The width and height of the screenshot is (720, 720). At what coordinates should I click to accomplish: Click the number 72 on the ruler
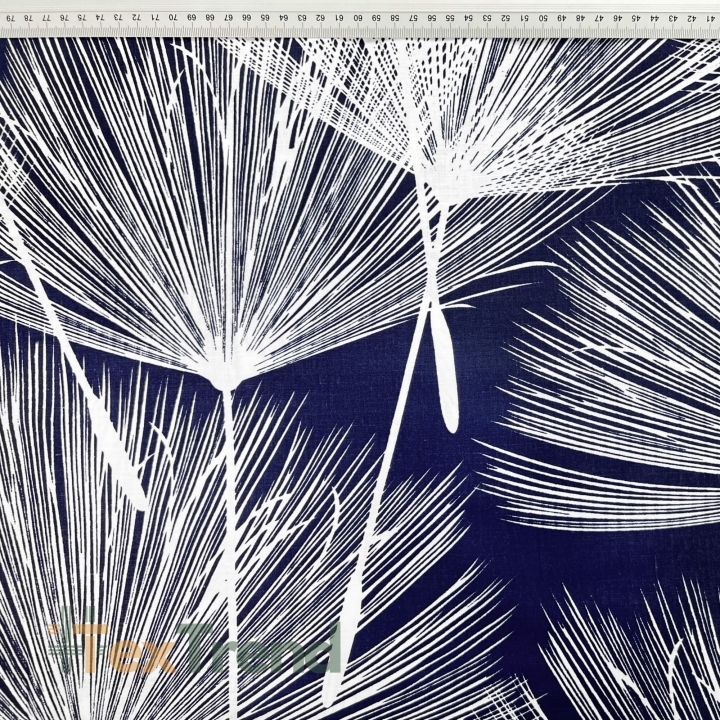click(x=136, y=18)
